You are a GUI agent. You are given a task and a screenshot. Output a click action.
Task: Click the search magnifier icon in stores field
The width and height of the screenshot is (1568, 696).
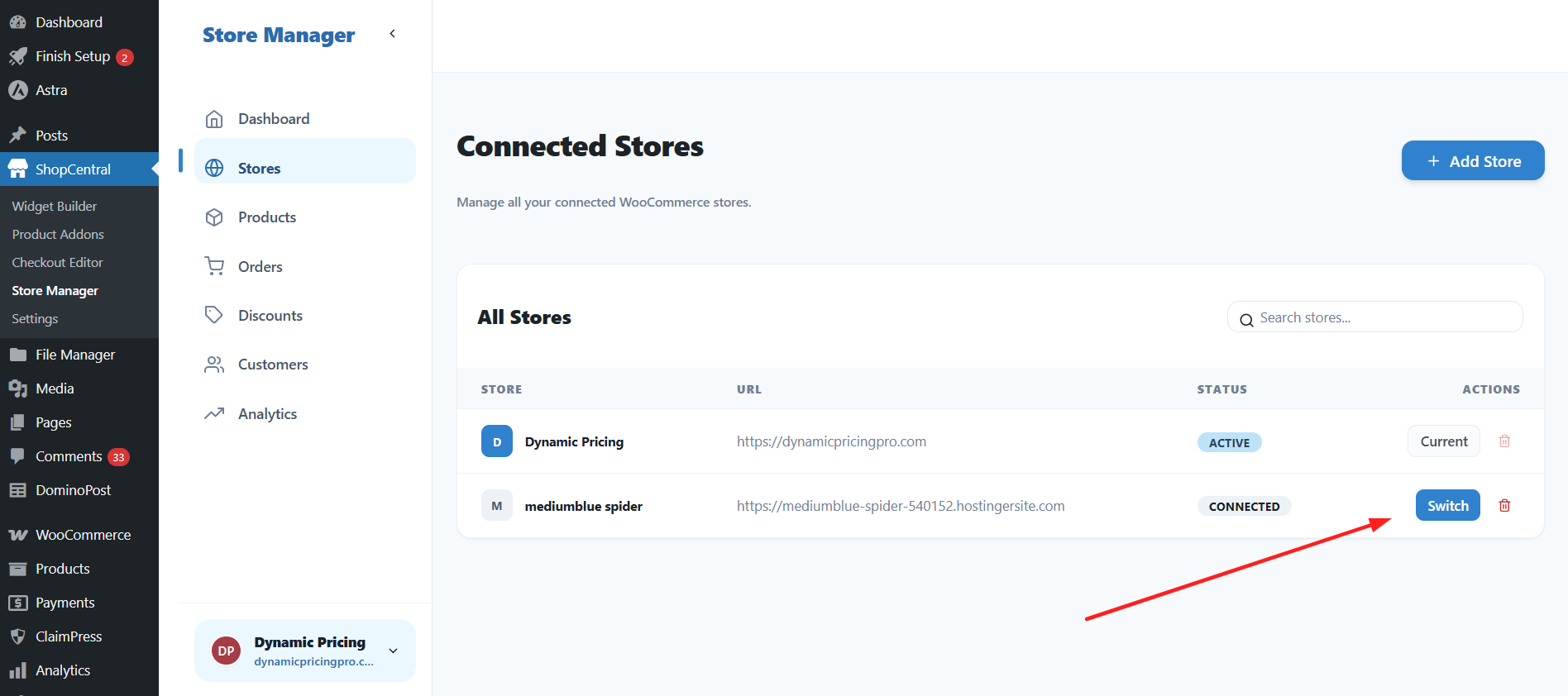coord(1246,319)
